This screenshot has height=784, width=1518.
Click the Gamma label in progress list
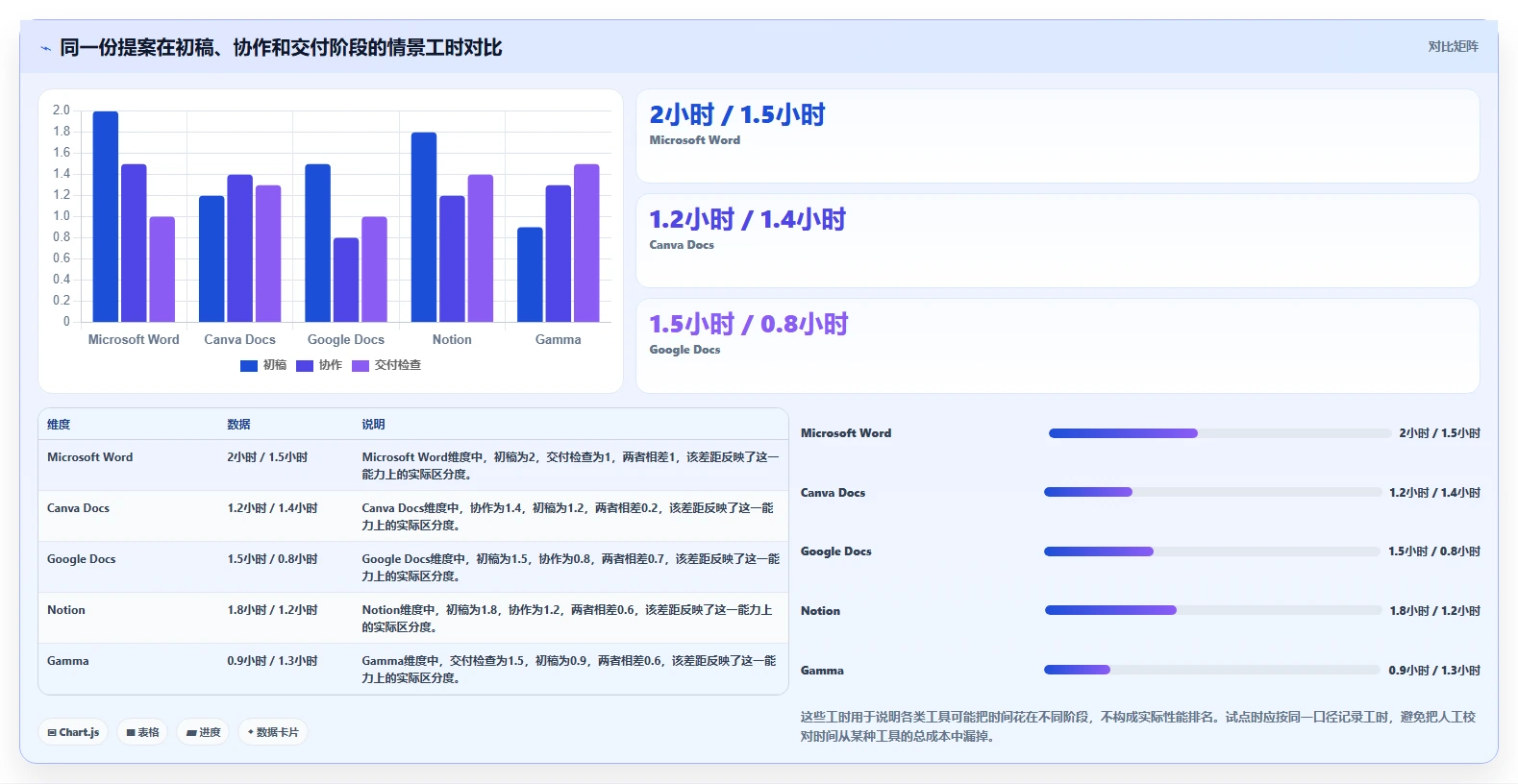pyautogui.click(x=822, y=671)
